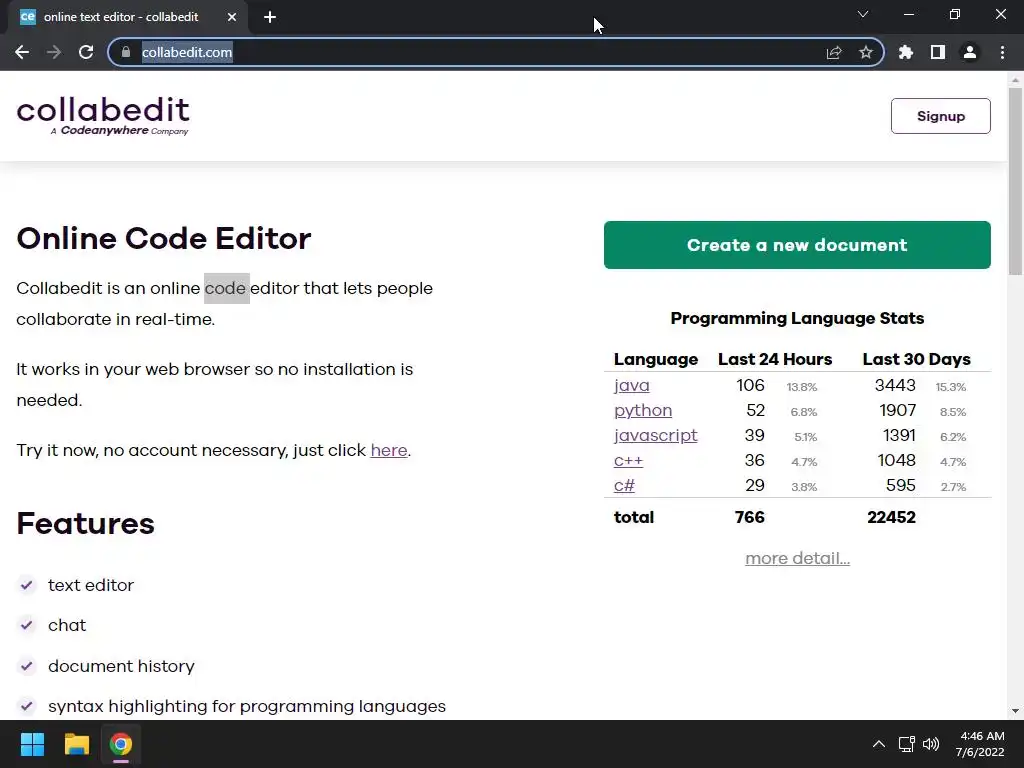Open Chrome side panel icon
The width and height of the screenshot is (1024, 768).
tap(938, 52)
